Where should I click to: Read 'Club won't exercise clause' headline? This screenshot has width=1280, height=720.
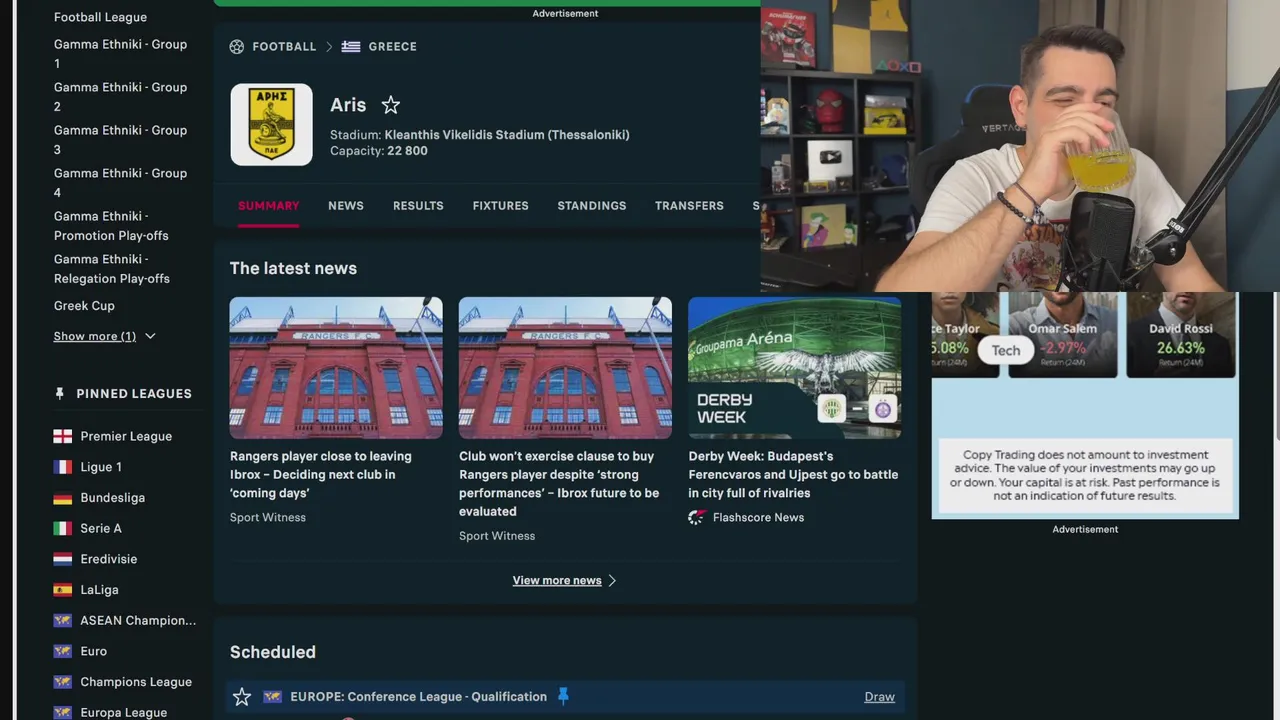click(560, 483)
